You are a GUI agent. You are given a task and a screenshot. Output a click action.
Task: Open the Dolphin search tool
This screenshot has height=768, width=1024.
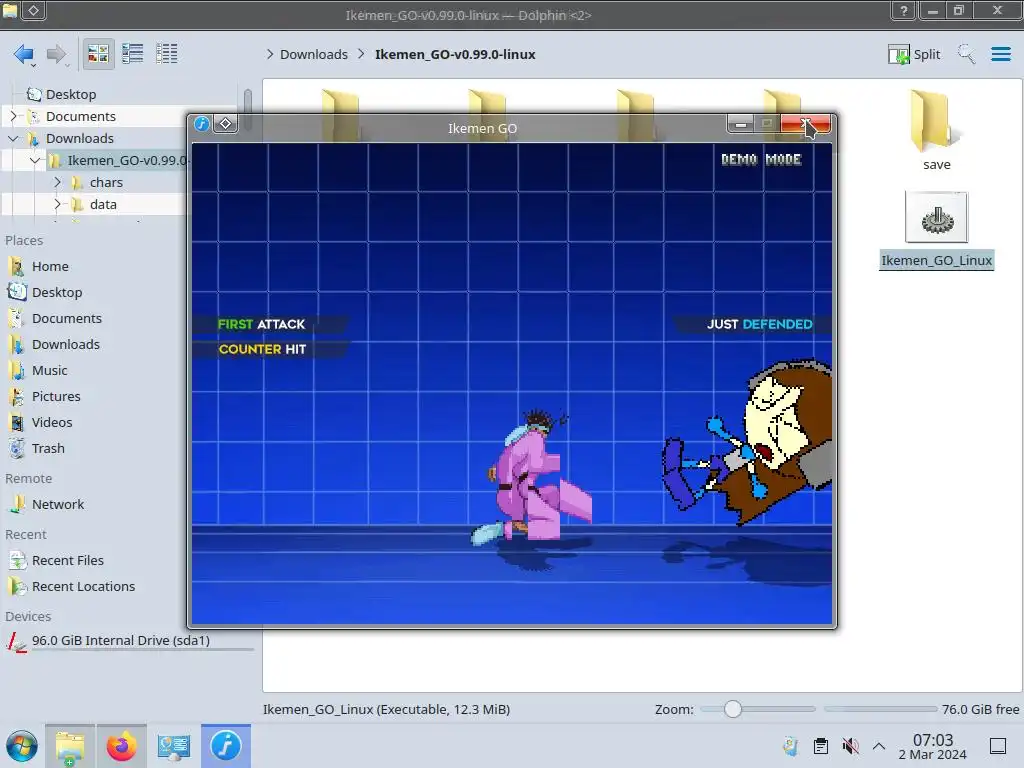click(966, 54)
